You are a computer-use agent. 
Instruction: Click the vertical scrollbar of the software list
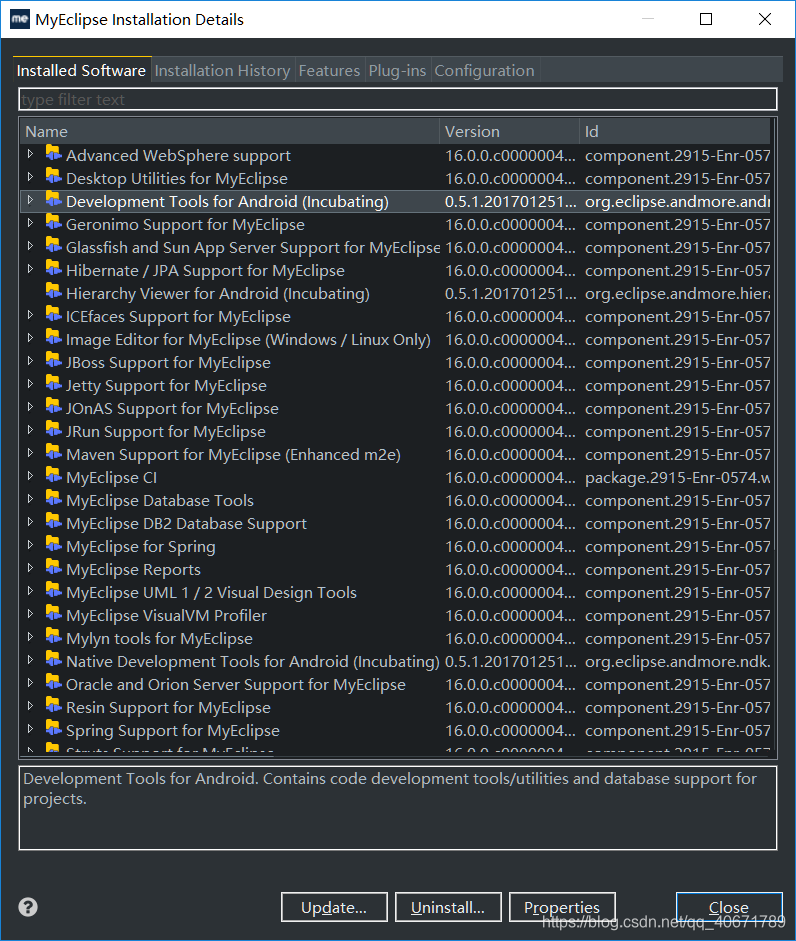(774, 336)
